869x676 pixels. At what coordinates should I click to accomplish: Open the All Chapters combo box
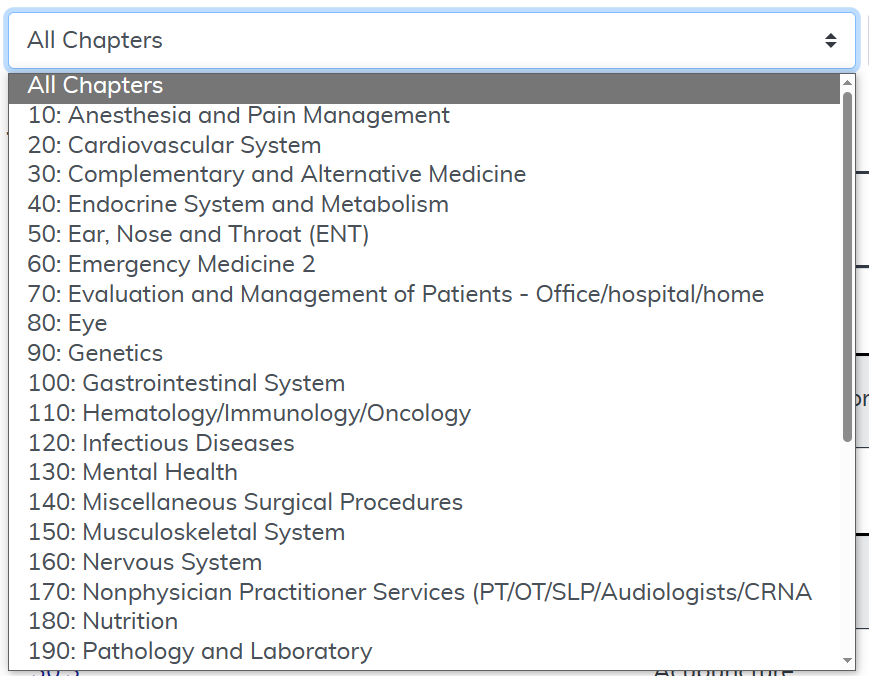420,41
